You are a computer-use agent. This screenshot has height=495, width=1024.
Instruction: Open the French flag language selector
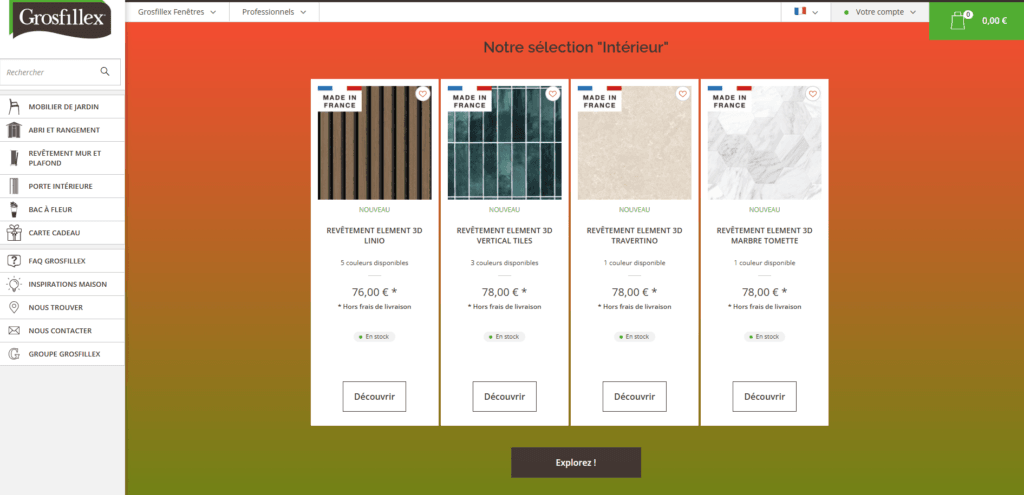tap(805, 12)
